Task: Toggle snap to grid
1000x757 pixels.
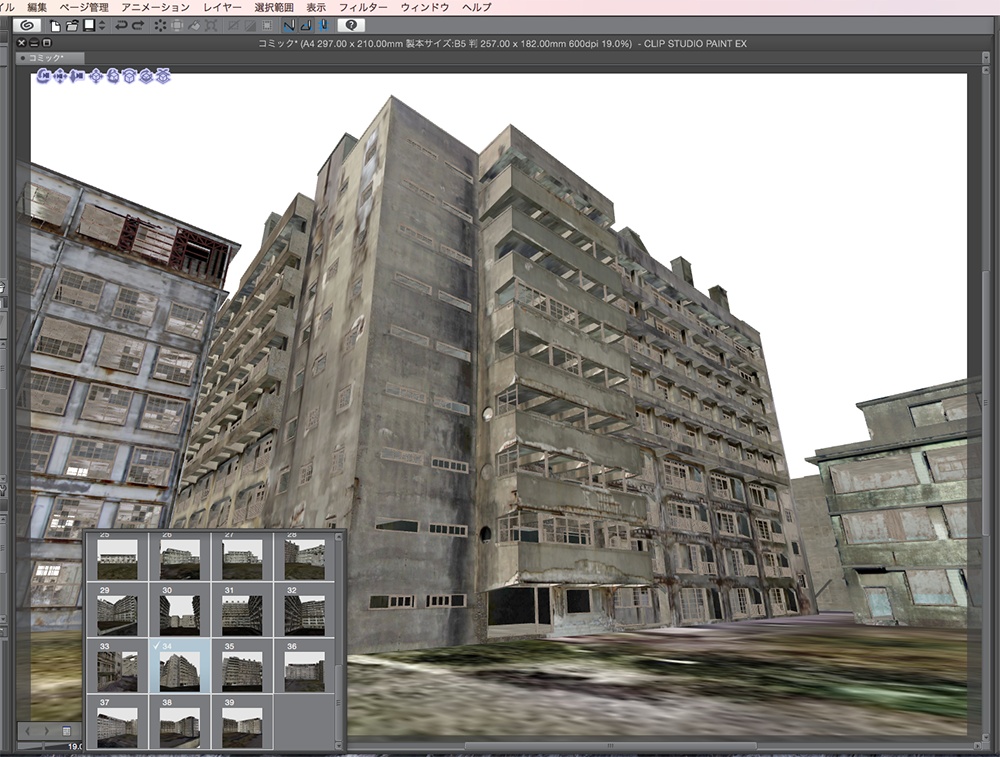Action: point(323,26)
